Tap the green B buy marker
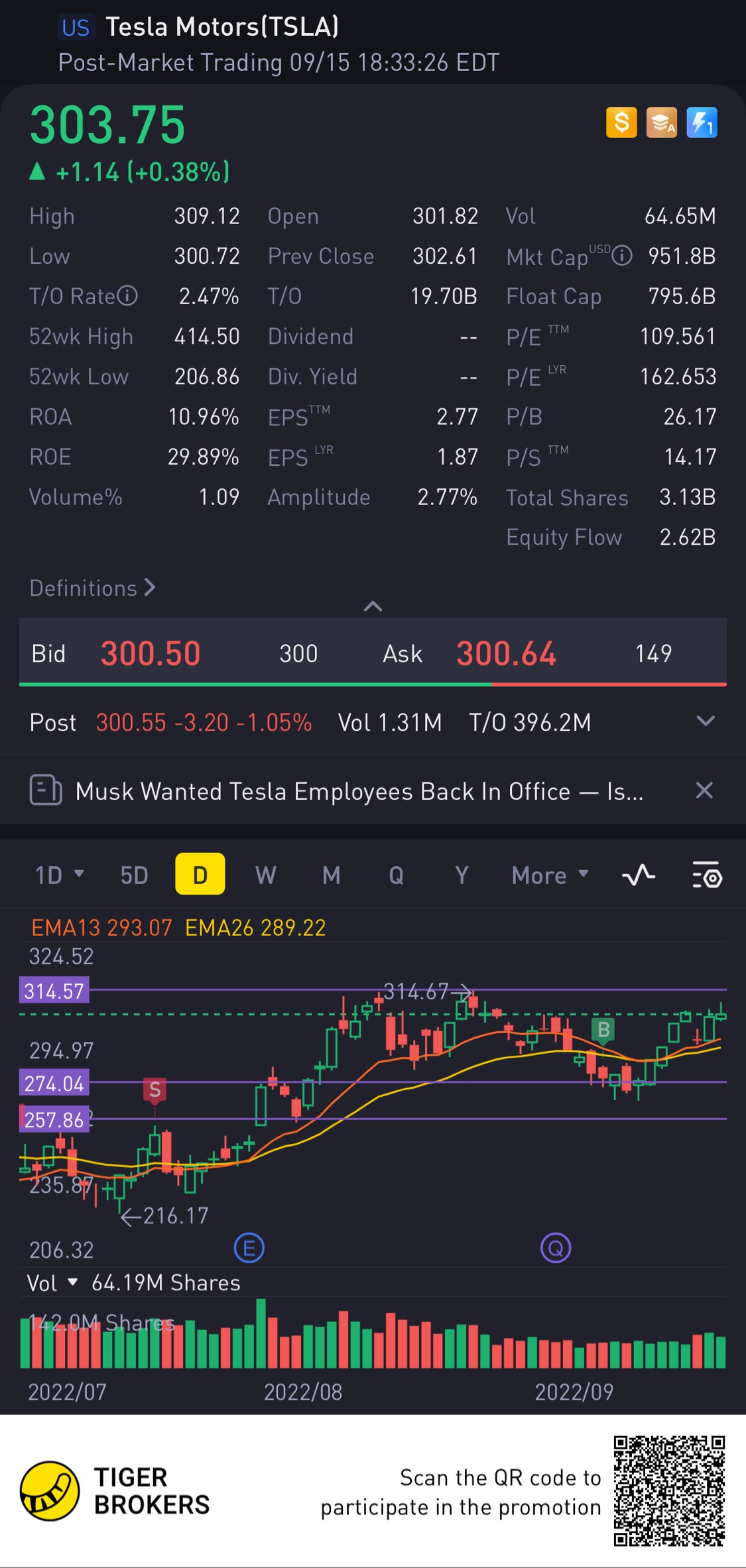The height and width of the screenshot is (1568, 746). 603,1031
